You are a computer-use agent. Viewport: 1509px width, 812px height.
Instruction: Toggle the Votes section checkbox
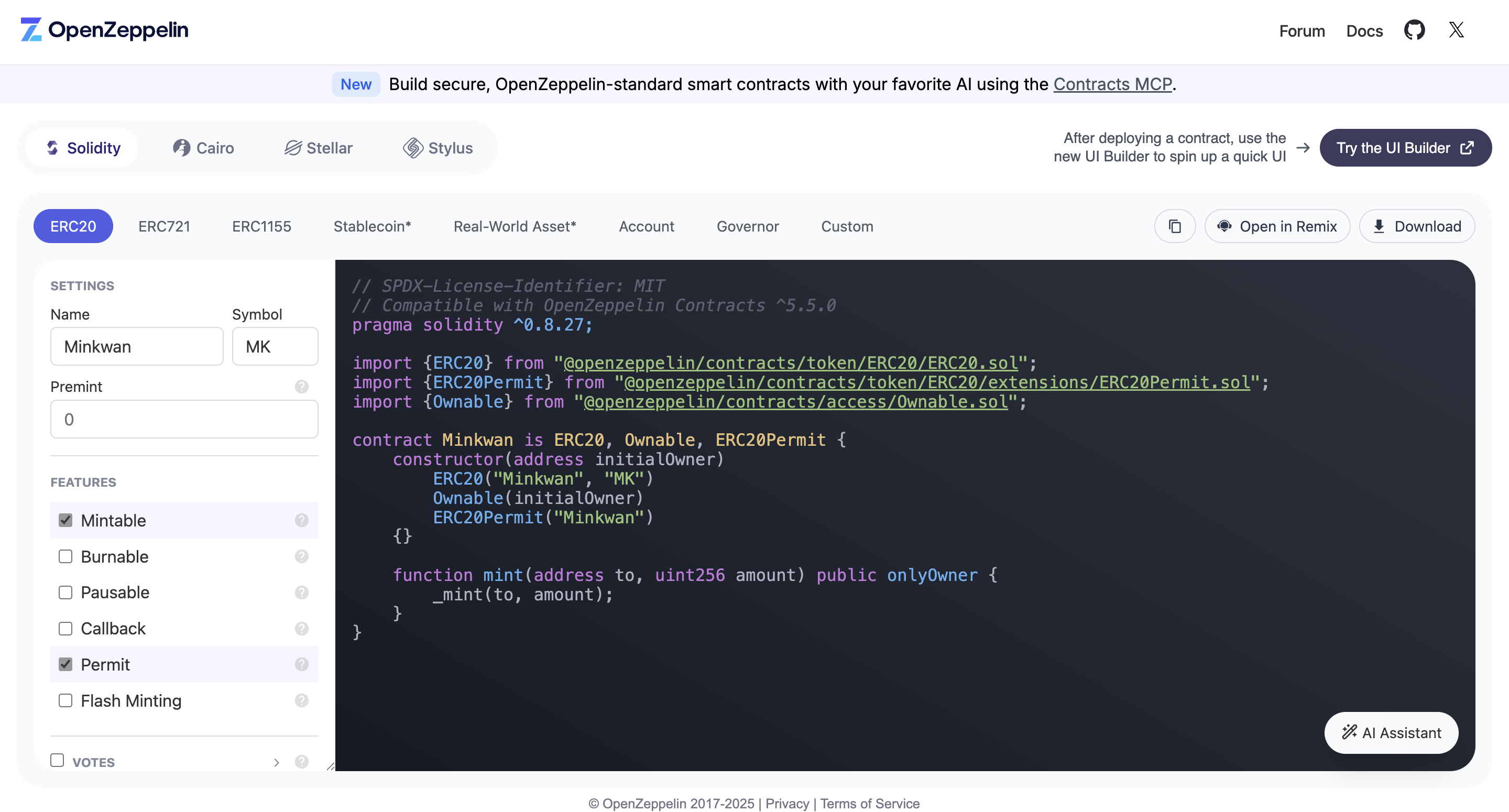coord(58,761)
